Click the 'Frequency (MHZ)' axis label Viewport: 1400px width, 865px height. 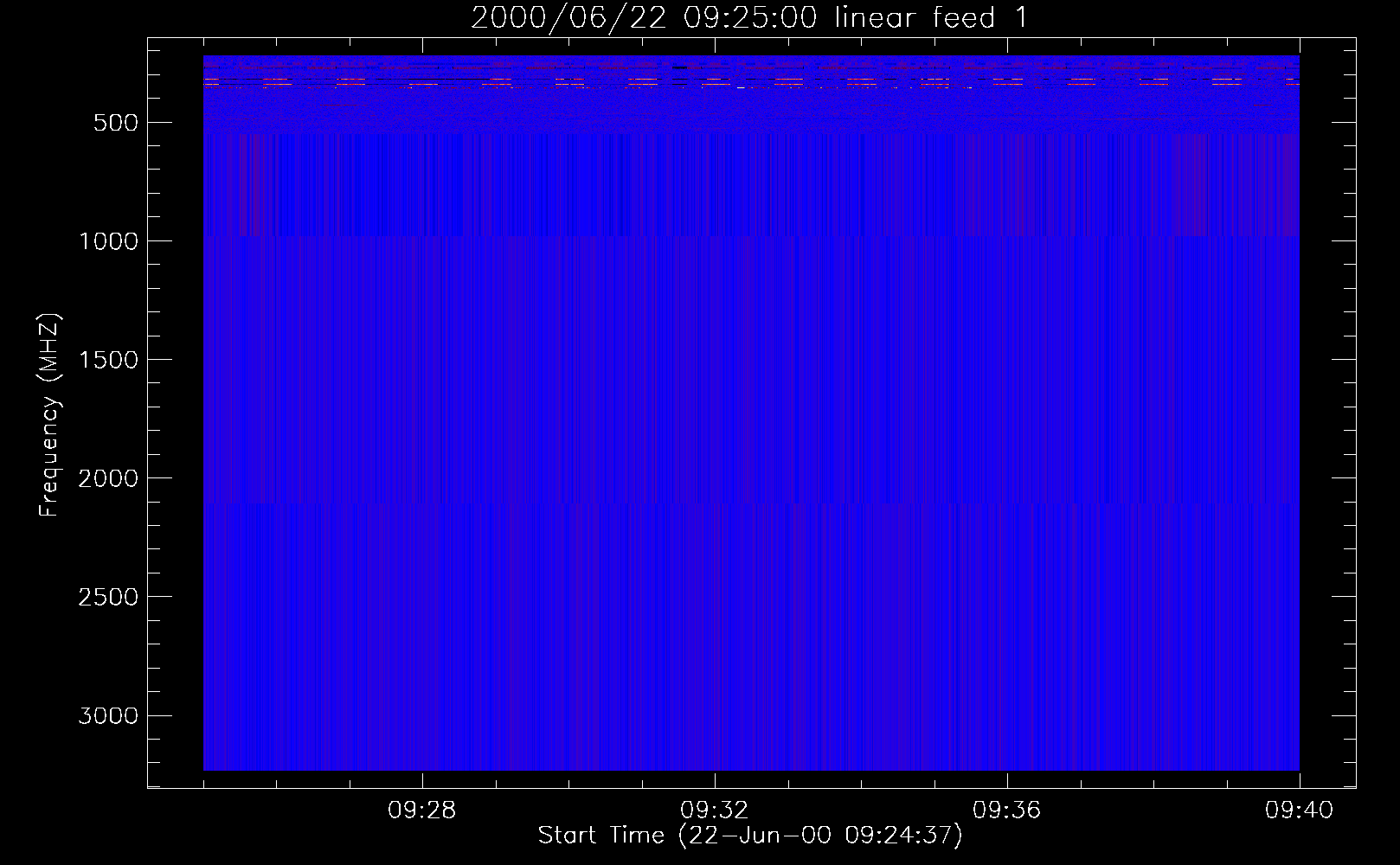[x=49, y=415]
